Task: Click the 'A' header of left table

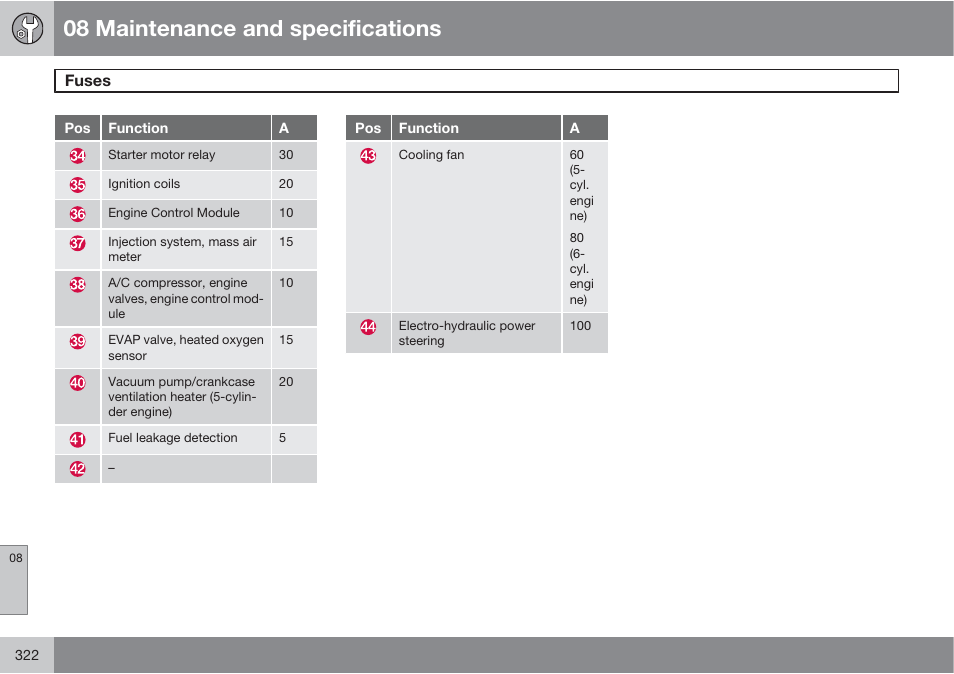Action: coord(284,128)
